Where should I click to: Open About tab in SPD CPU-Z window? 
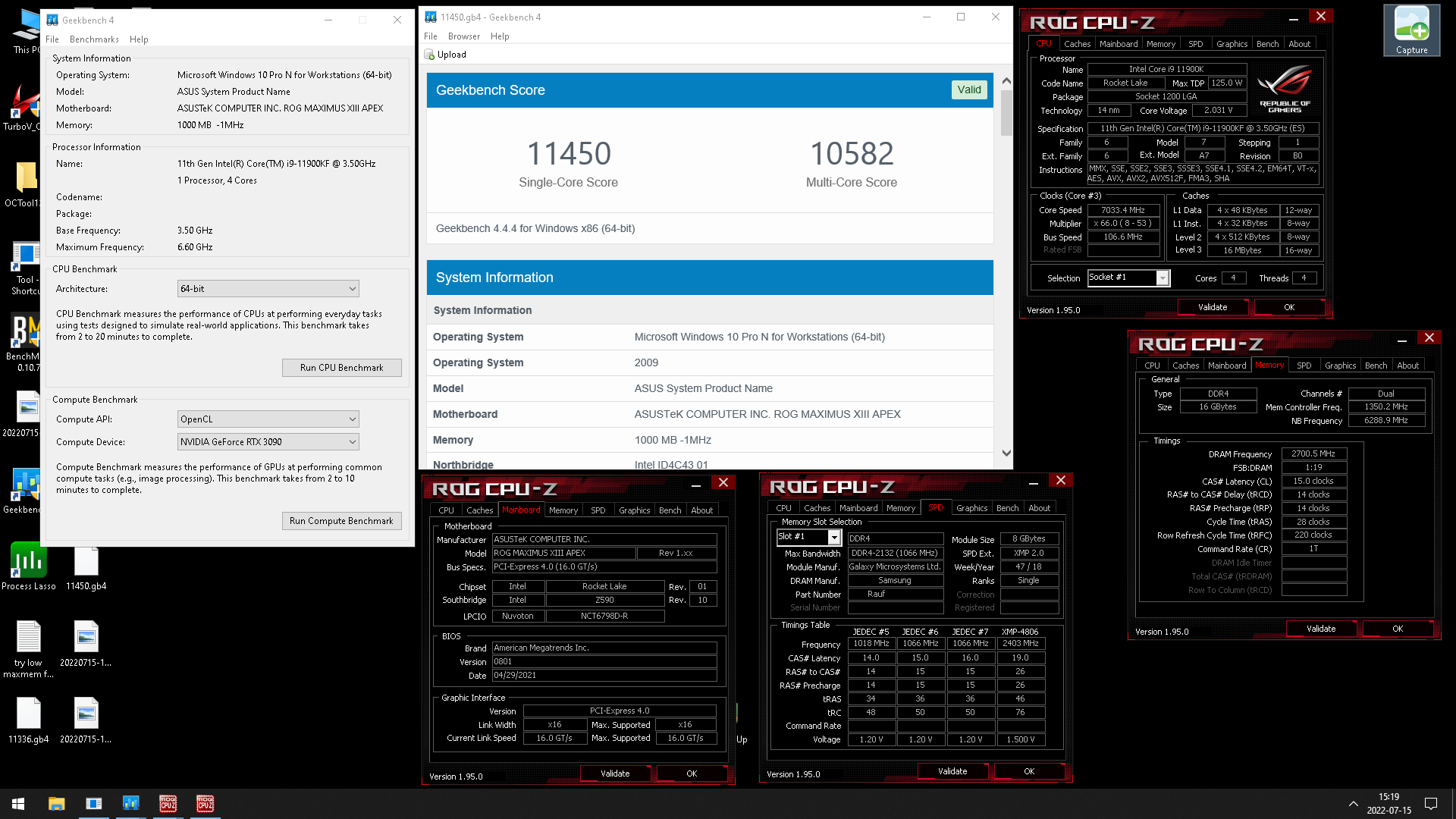coord(1039,508)
